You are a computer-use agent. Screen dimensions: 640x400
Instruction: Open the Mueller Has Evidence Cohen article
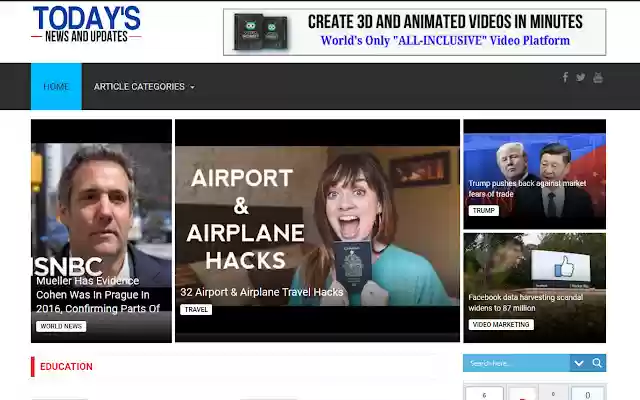[98, 295]
